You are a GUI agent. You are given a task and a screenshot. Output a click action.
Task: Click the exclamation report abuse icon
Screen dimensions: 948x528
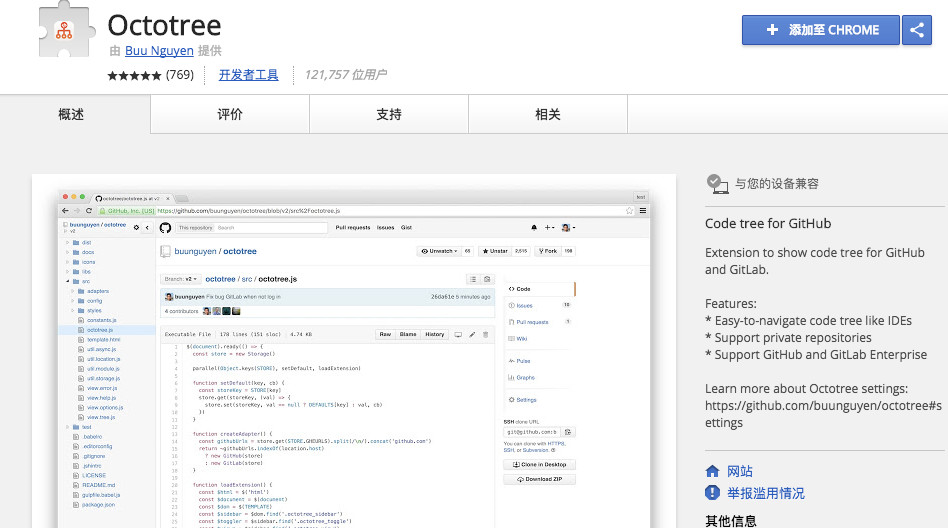(713, 492)
